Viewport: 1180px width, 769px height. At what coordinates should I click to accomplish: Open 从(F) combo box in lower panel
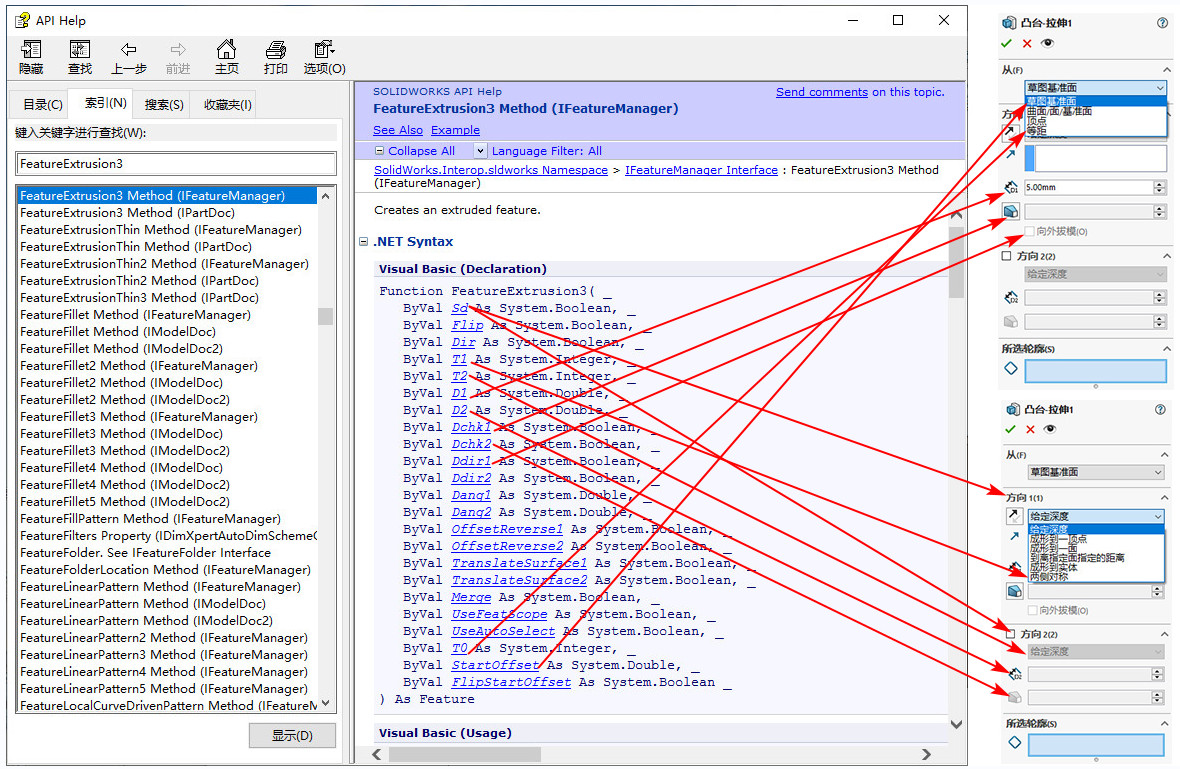tap(1096, 472)
